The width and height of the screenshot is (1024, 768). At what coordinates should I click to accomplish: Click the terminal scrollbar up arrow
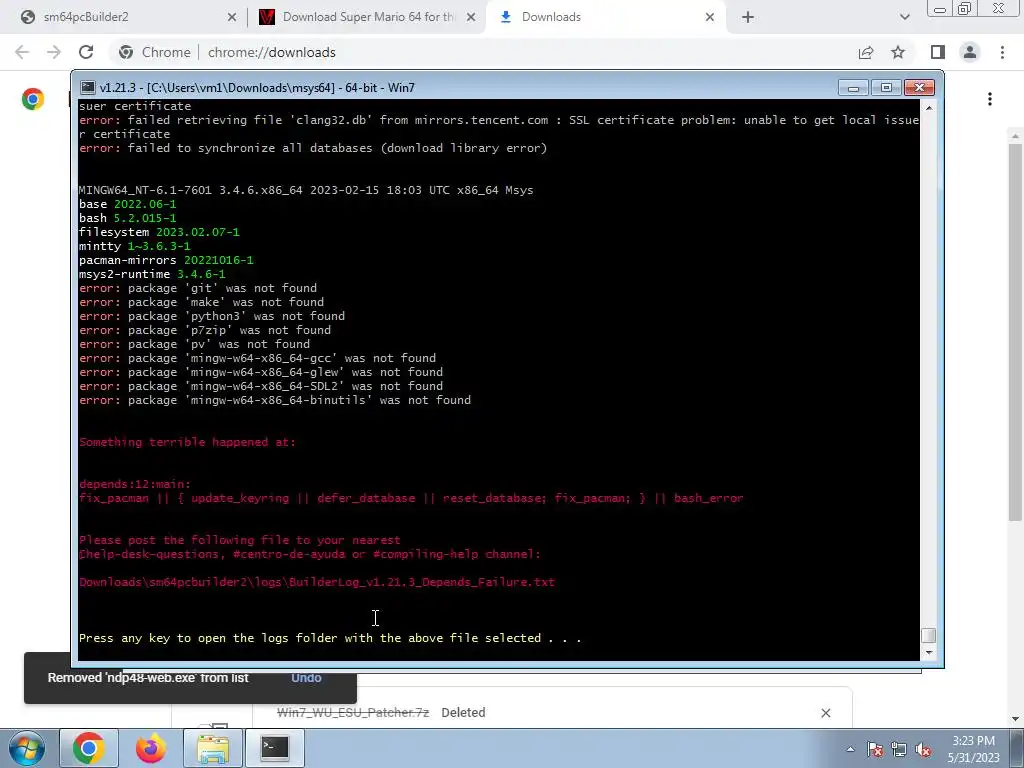click(x=929, y=107)
